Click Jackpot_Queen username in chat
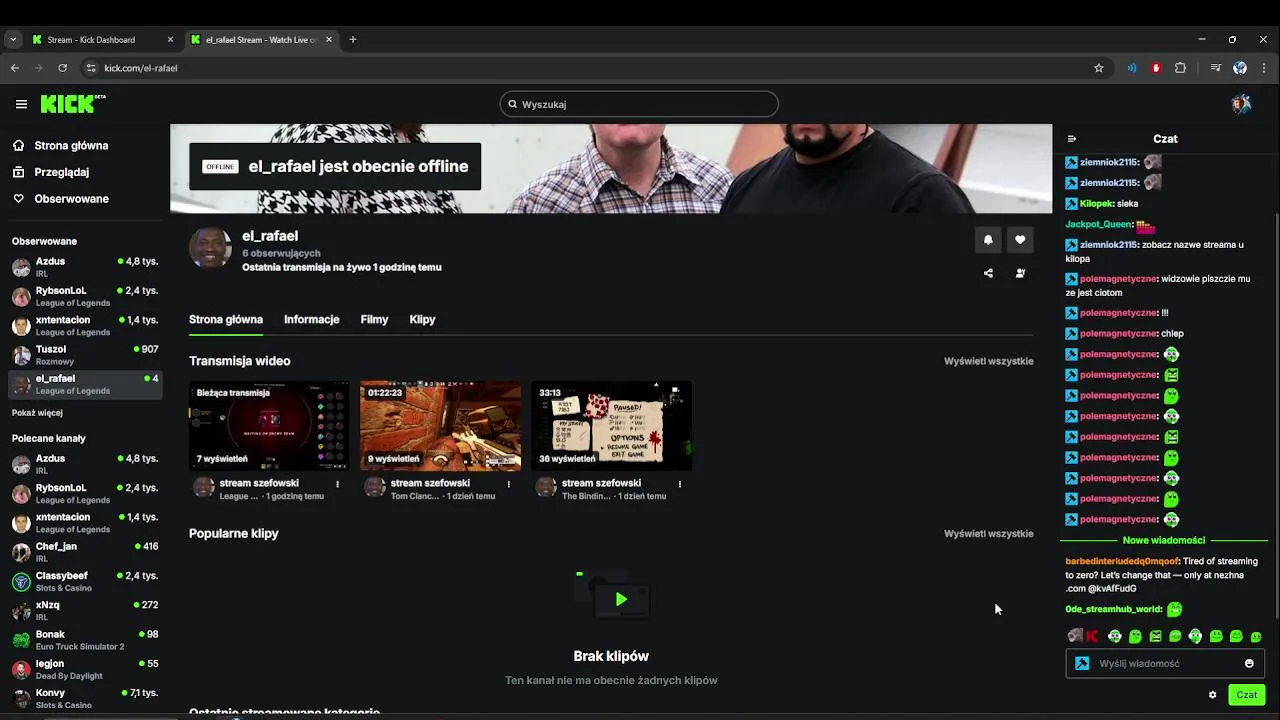 coord(1098,224)
